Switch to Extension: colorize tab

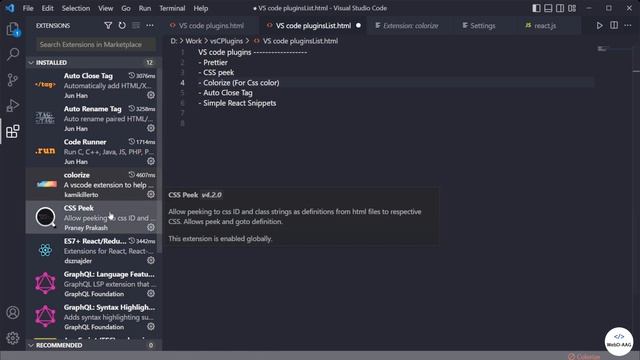(410, 26)
